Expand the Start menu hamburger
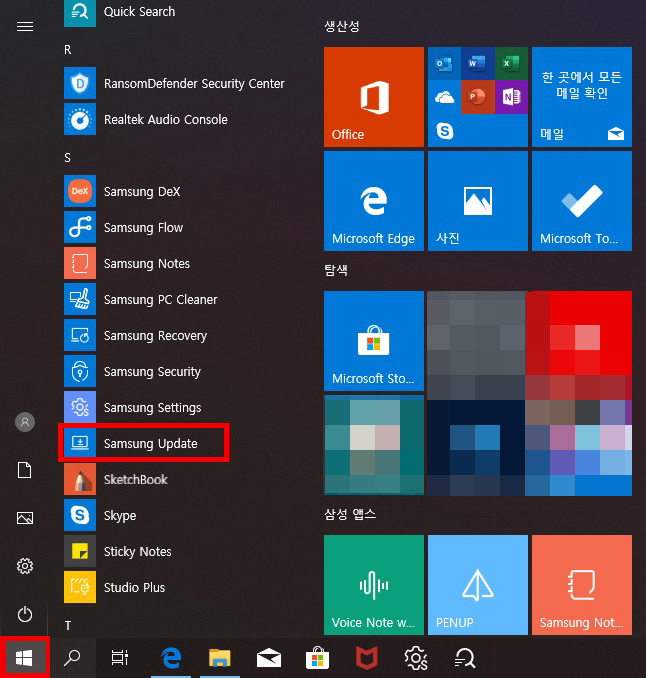 point(25,27)
